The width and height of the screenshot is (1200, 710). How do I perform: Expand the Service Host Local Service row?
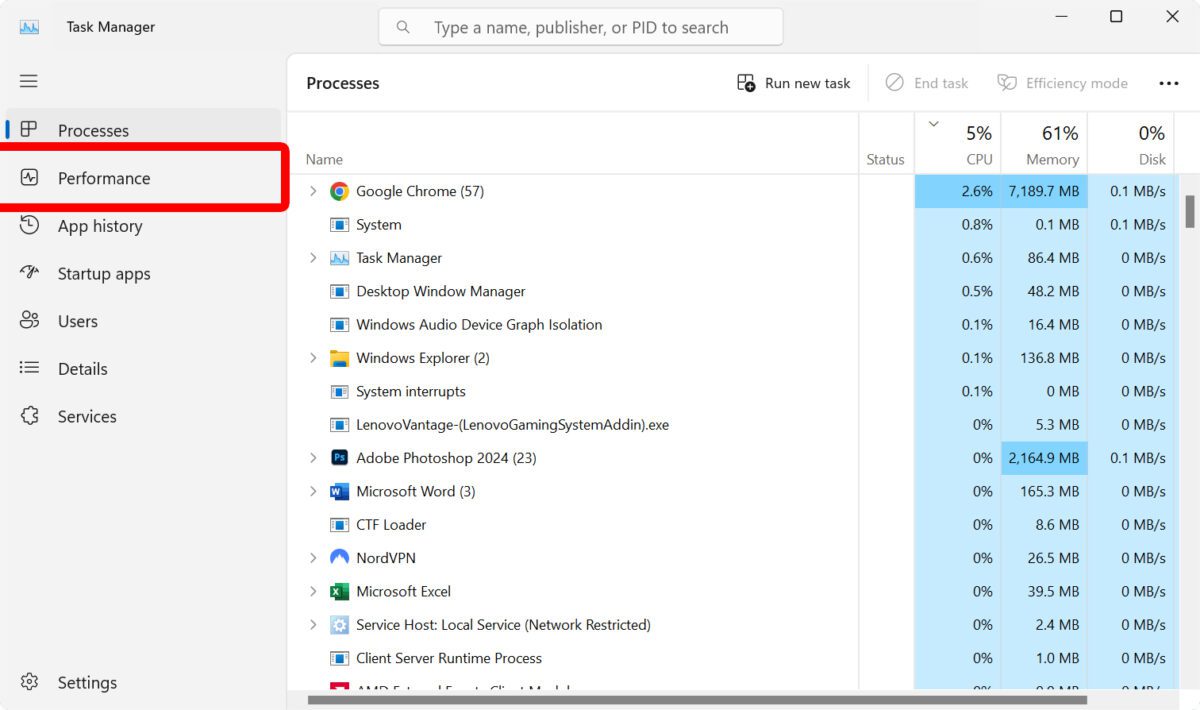(313, 625)
